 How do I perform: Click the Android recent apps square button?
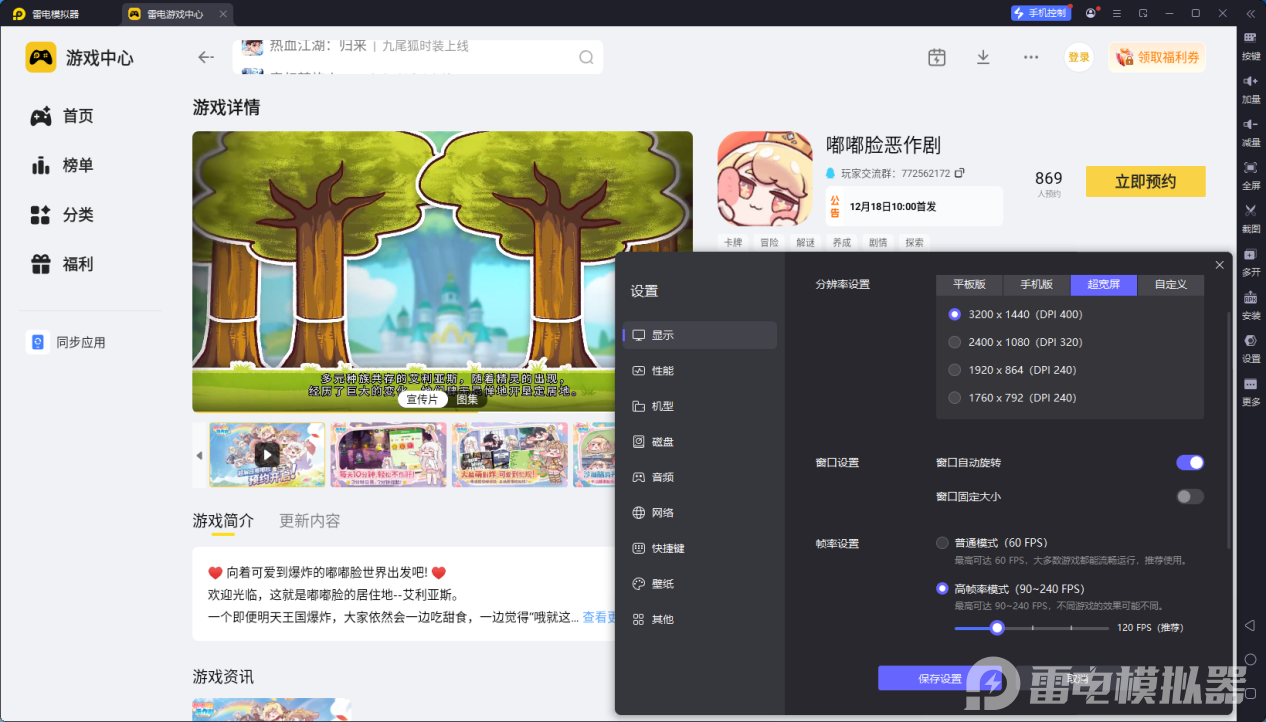[1250, 693]
